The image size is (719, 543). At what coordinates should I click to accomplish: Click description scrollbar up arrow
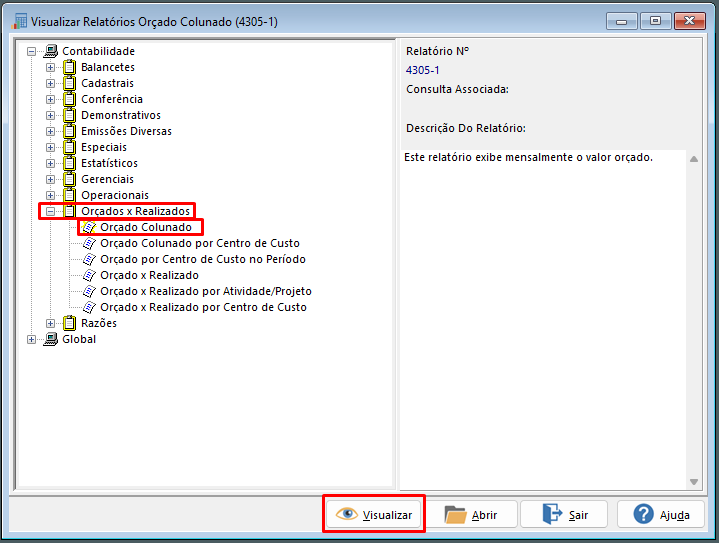pyautogui.click(x=694, y=159)
